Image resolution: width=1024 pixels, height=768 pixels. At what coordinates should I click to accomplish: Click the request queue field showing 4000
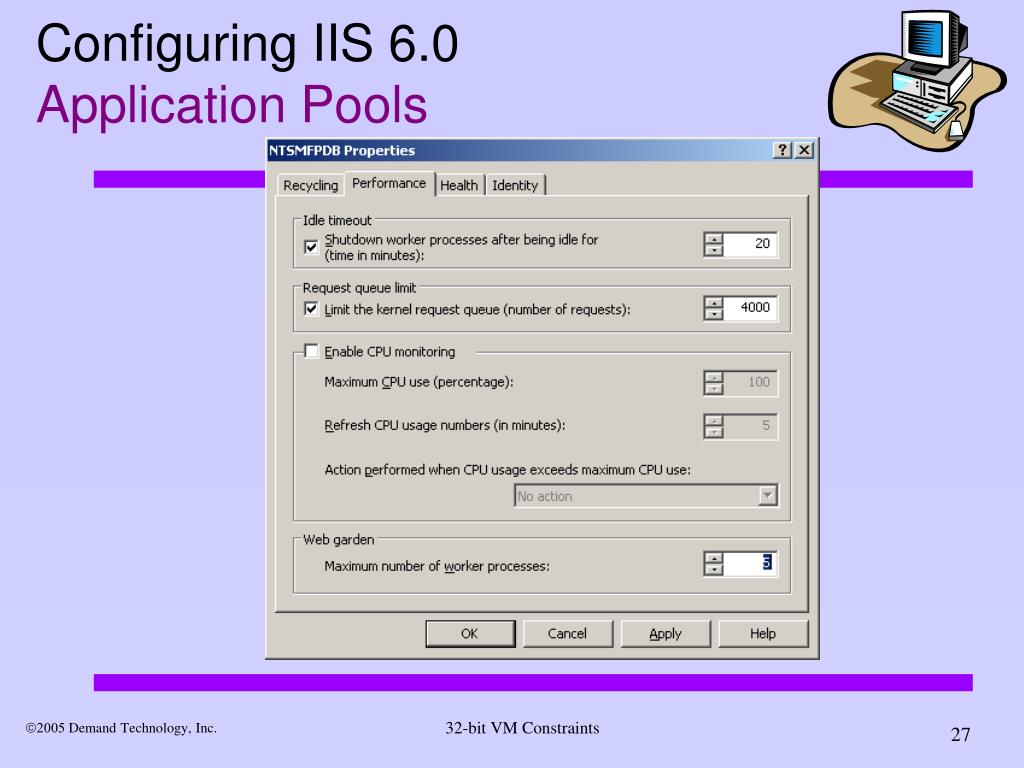tap(750, 308)
